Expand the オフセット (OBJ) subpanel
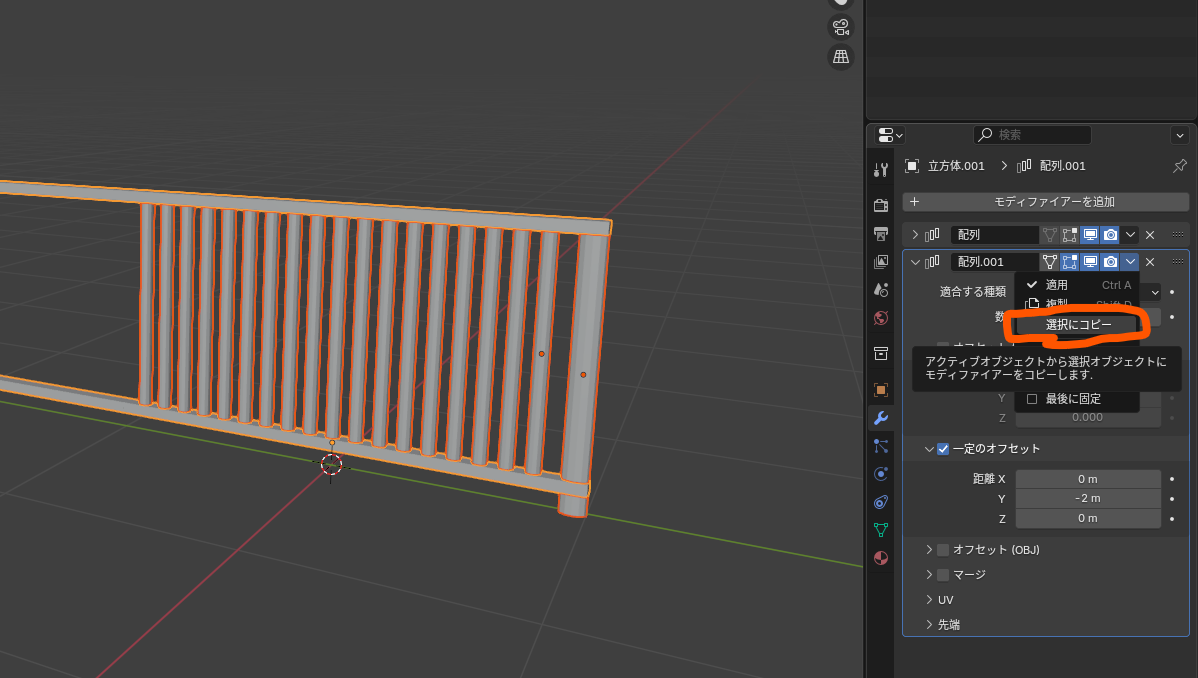1198x678 pixels. coord(929,550)
